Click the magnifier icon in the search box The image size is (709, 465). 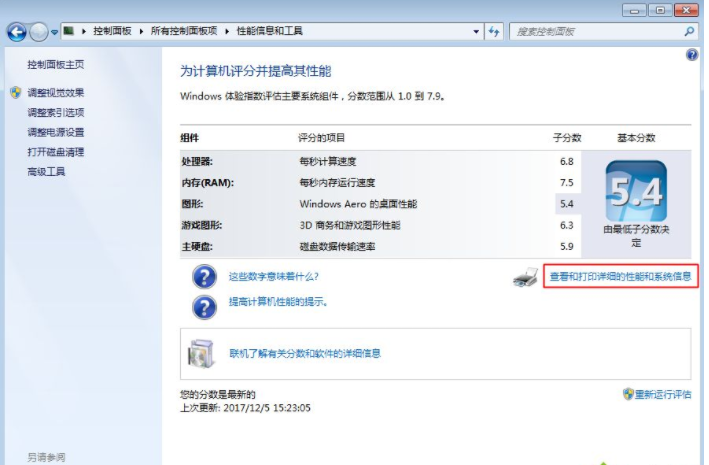pyautogui.click(x=689, y=32)
